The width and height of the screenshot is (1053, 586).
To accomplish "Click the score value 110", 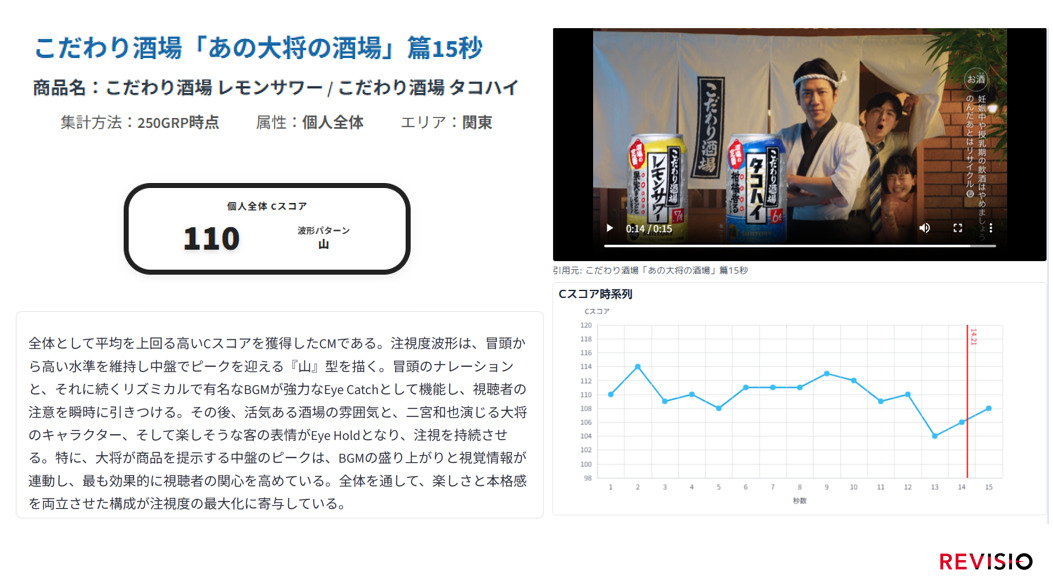I will (x=211, y=239).
